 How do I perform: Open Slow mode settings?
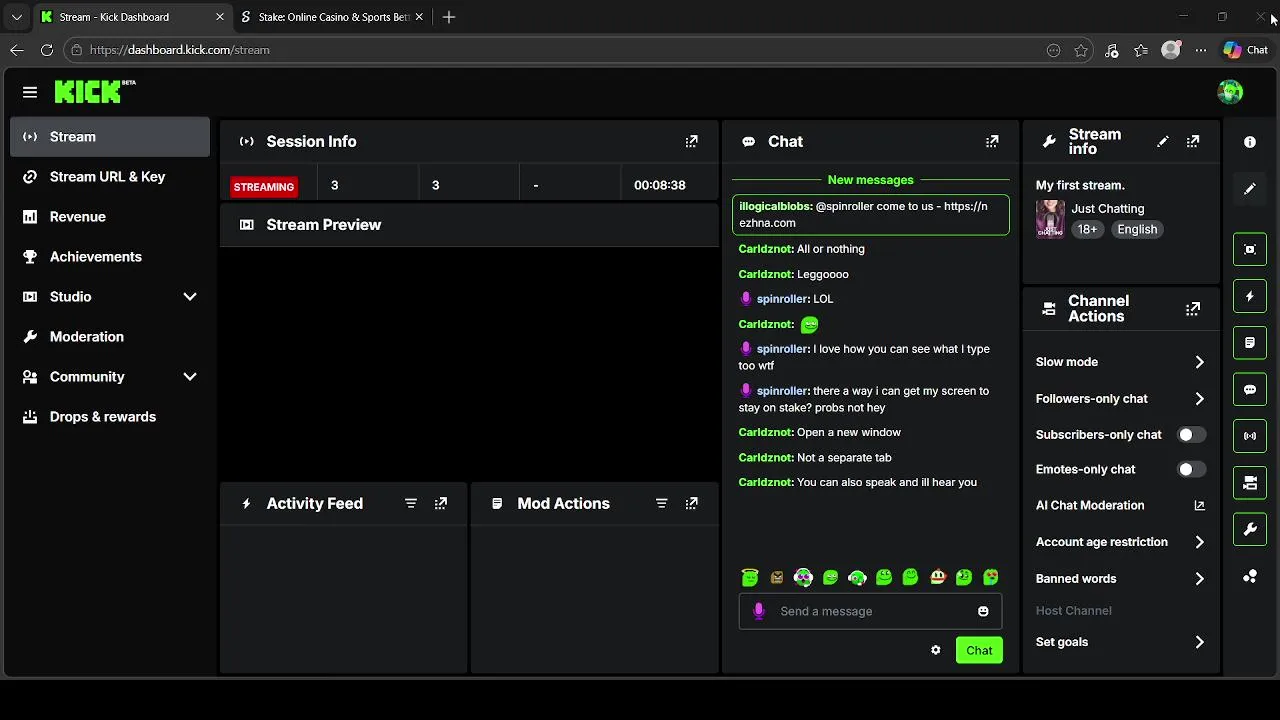click(x=1121, y=362)
